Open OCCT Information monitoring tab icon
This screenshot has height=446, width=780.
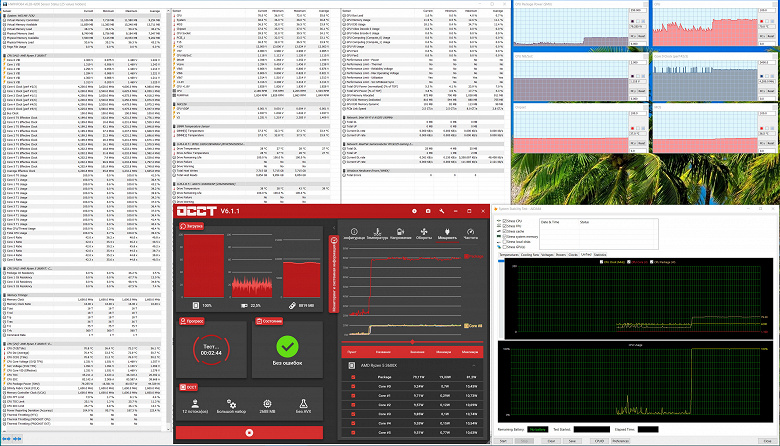pyautogui.click(x=354, y=232)
